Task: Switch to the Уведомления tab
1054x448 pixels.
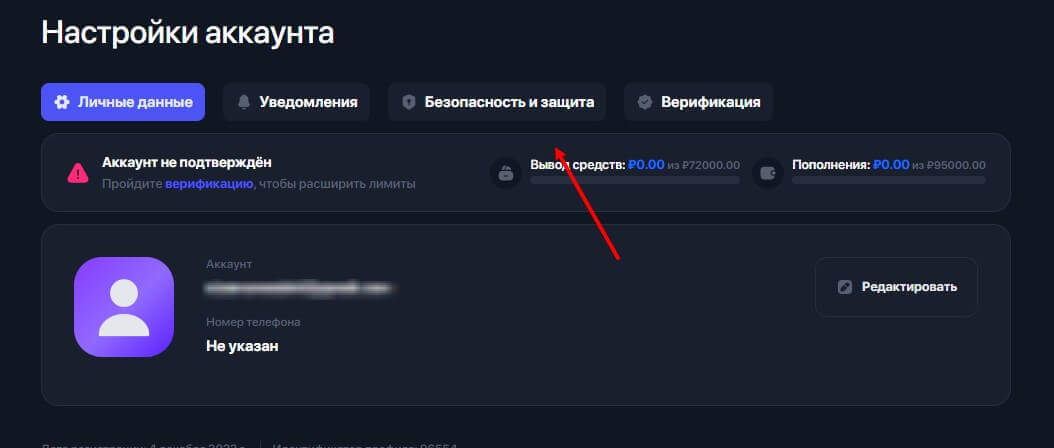Action: click(x=296, y=102)
